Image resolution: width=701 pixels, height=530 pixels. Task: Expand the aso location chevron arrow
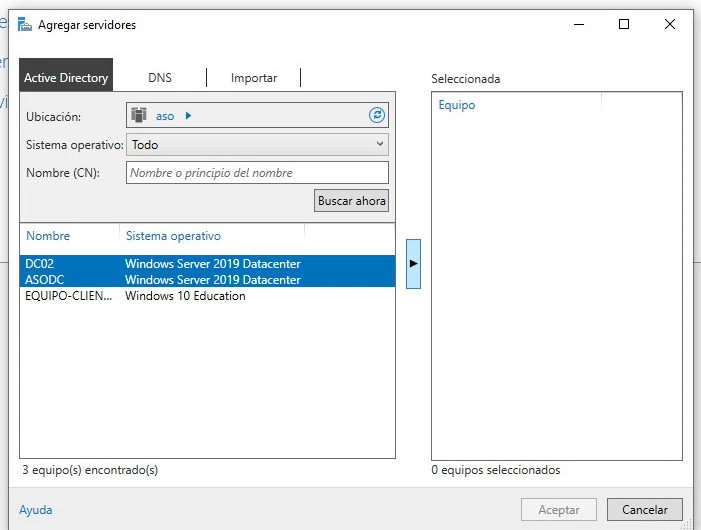(188, 116)
